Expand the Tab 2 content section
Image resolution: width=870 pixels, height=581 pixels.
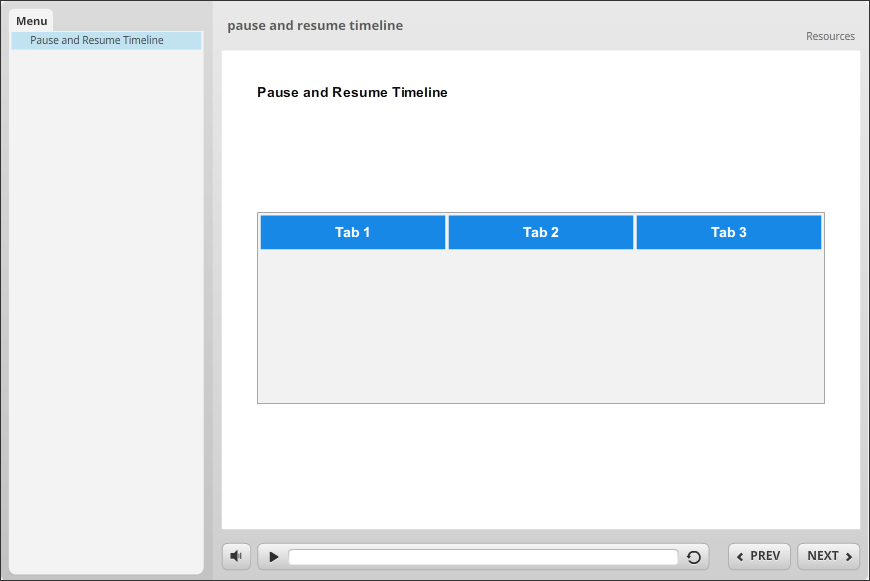(540, 231)
